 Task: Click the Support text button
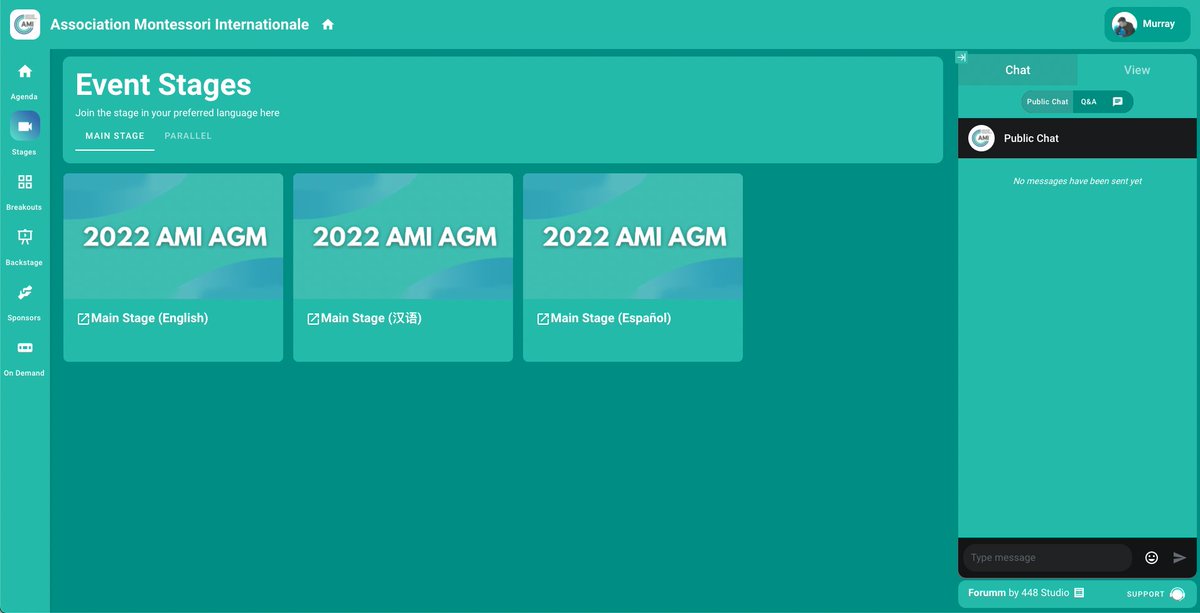(1145, 594)
